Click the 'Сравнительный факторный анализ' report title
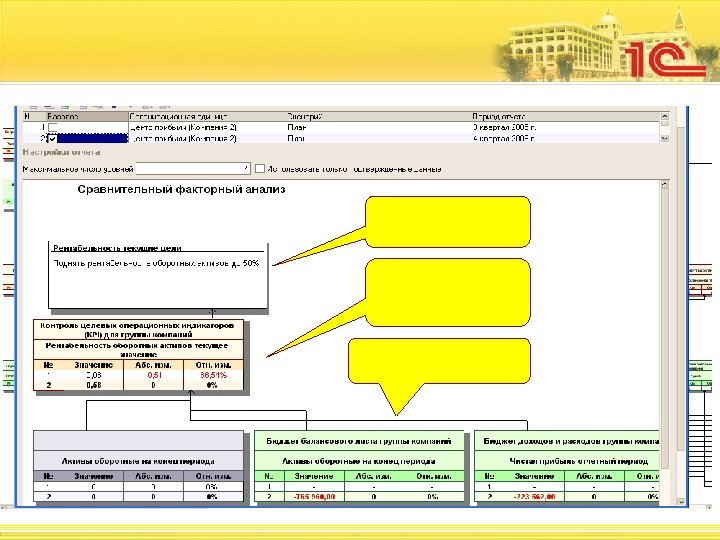This screenshot has width=720, height=540. pyautogui.click(x=181, y=189)
